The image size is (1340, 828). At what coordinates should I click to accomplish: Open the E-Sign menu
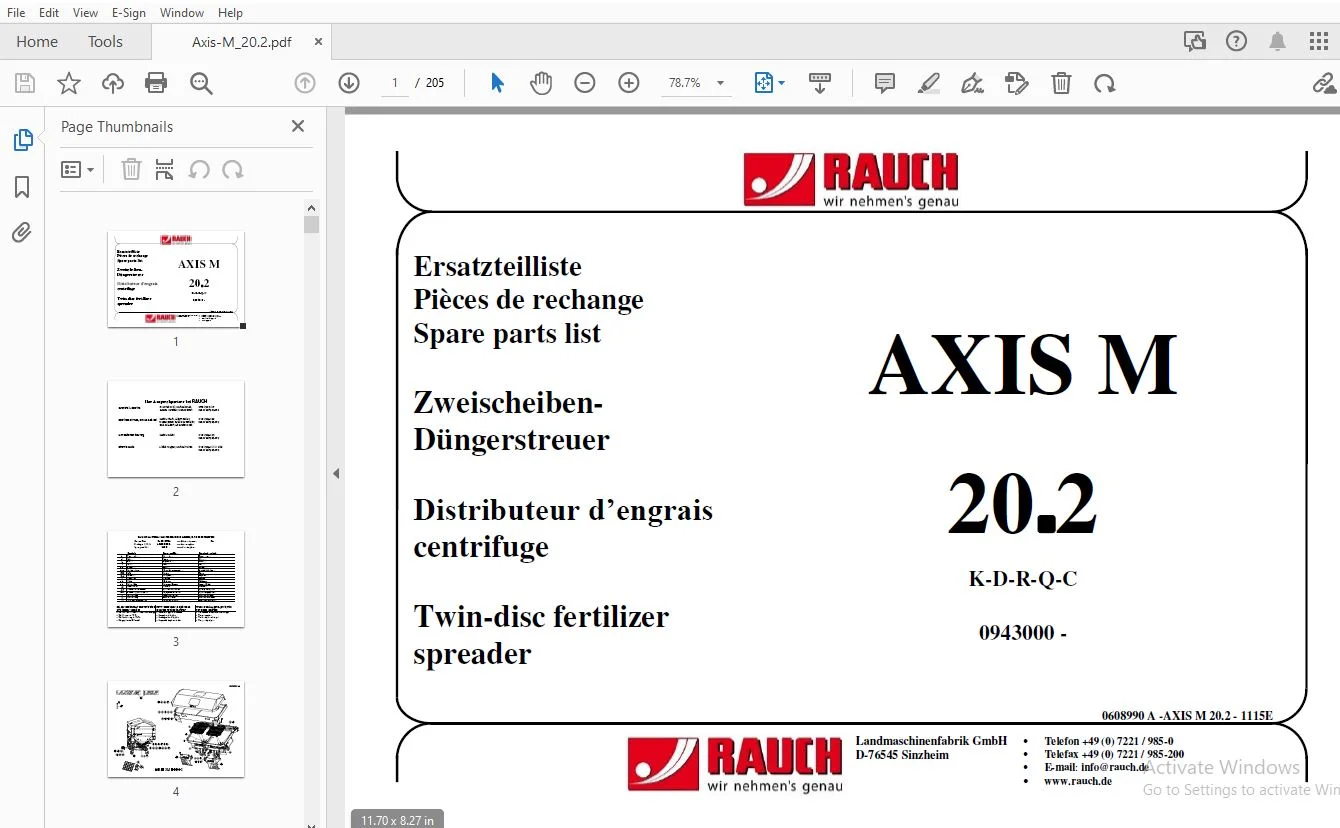(129, 12)
